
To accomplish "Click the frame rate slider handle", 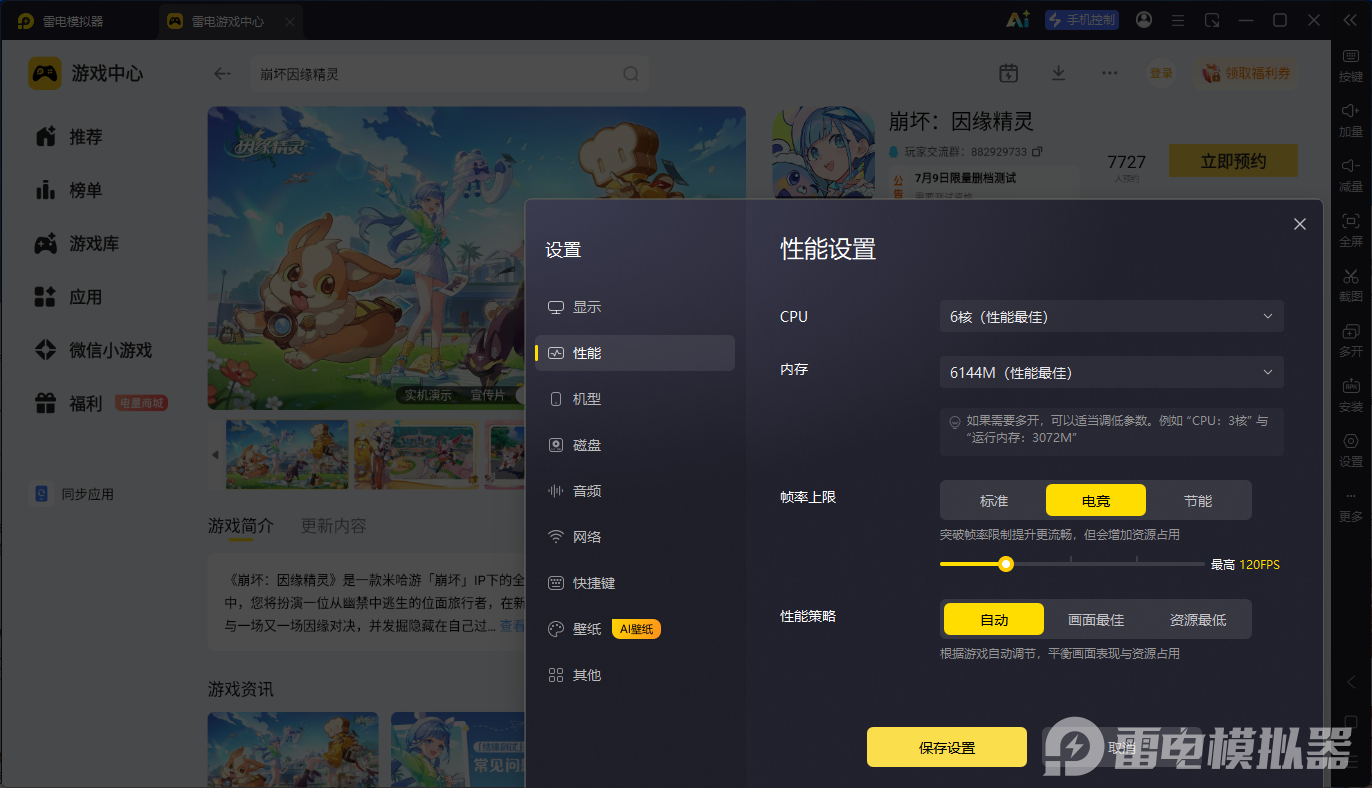I will click(x=1006, y=564).
